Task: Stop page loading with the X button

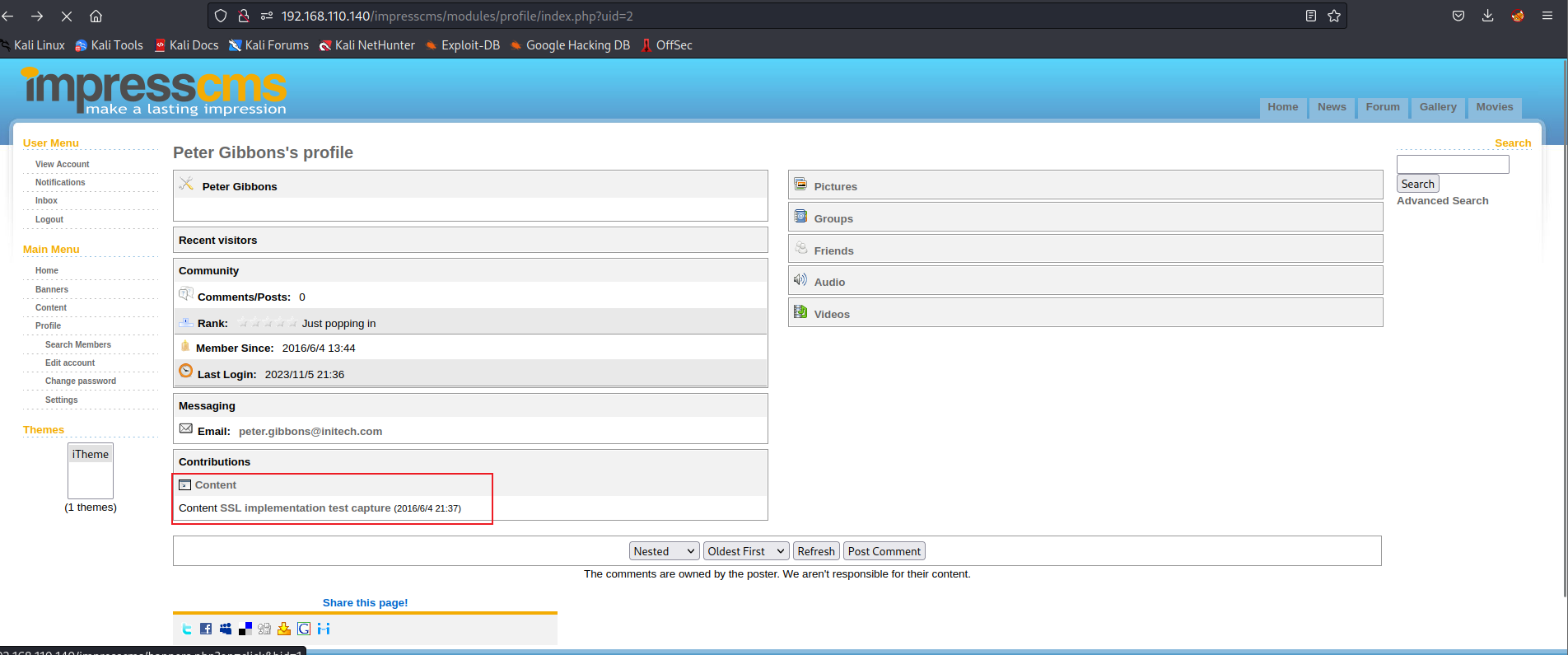Action: (67, 16)
